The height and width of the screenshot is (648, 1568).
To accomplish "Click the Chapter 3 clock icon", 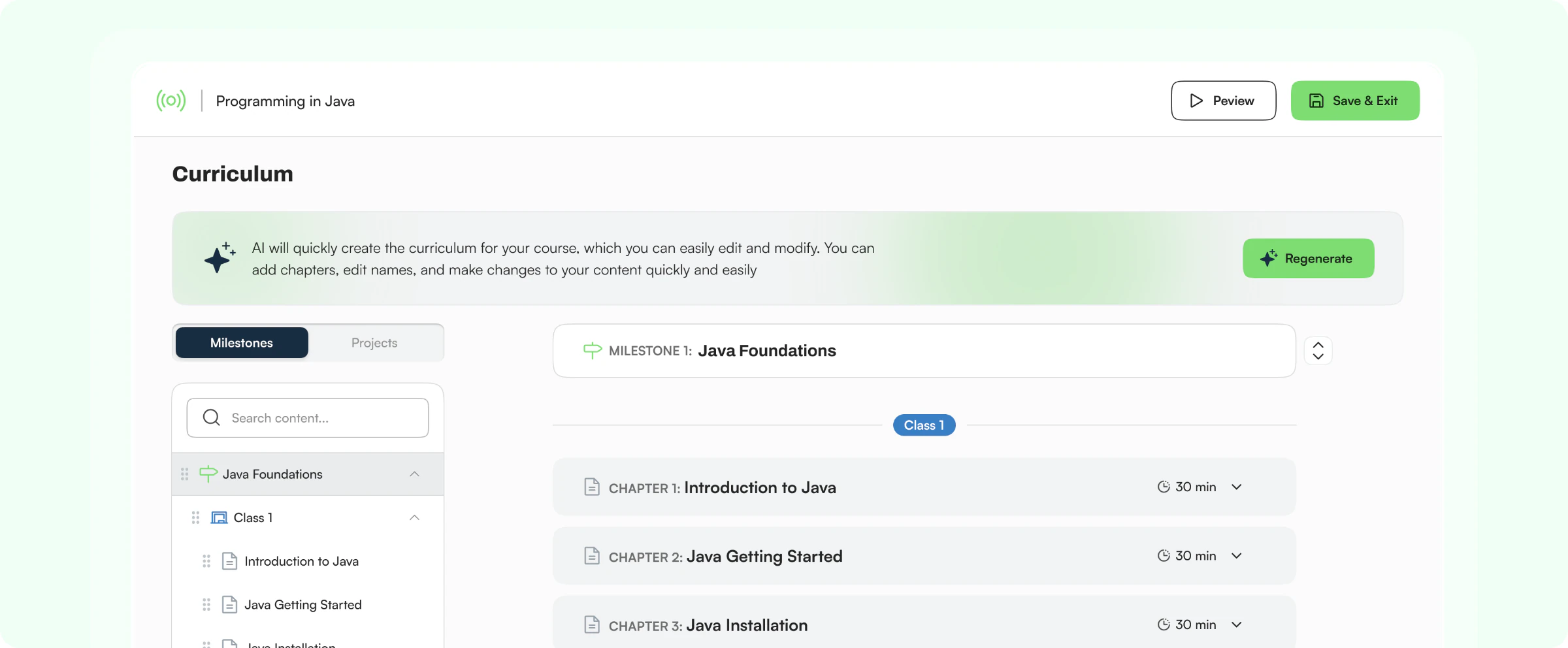I will pos(1164,624).
